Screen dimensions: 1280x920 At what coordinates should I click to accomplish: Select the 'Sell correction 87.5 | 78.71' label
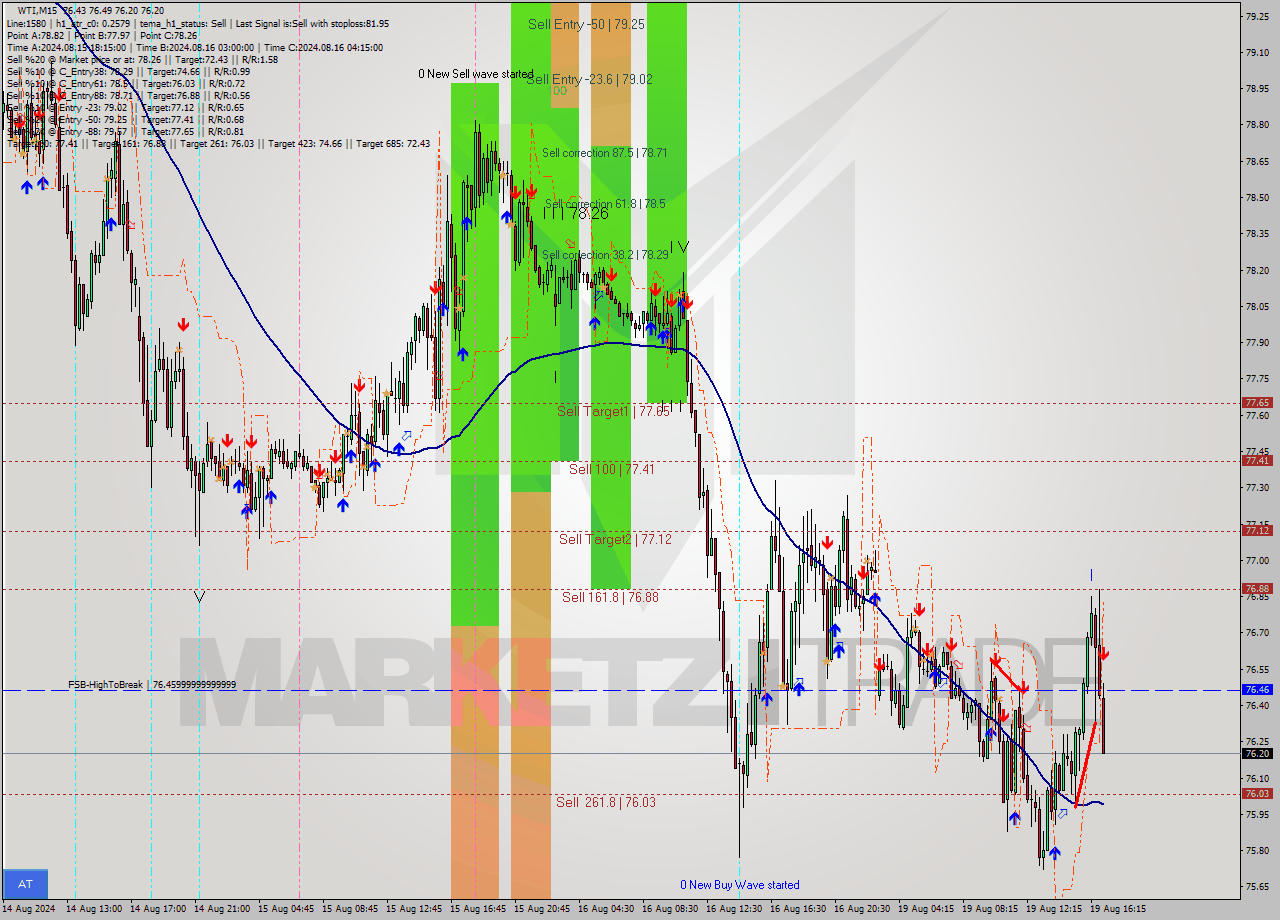coord(604,153)
